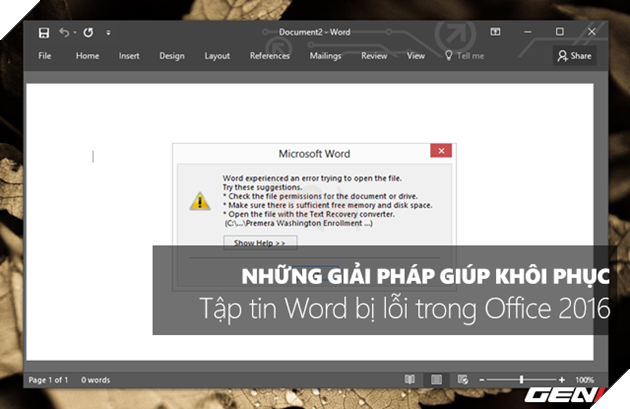Minimize the Word window
This screenshot has height=409, width=630.
[528, 32]
